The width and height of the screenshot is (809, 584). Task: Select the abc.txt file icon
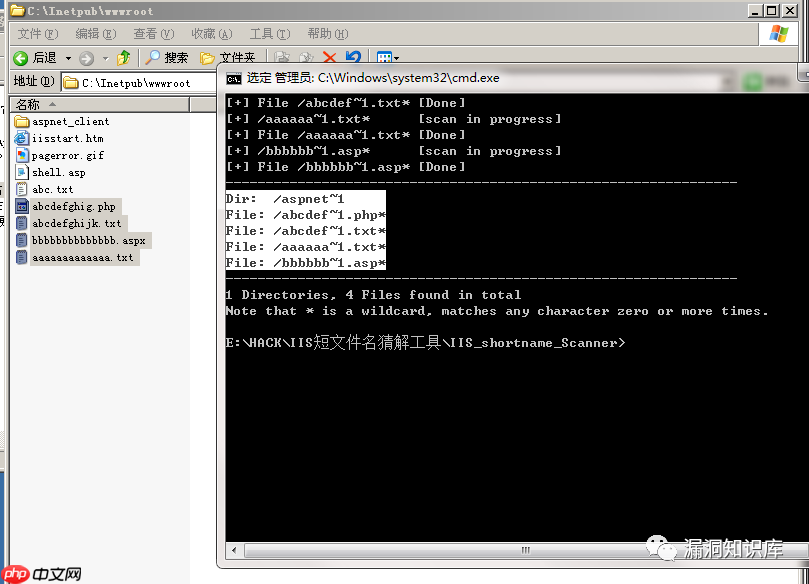(x=22, y=189)
